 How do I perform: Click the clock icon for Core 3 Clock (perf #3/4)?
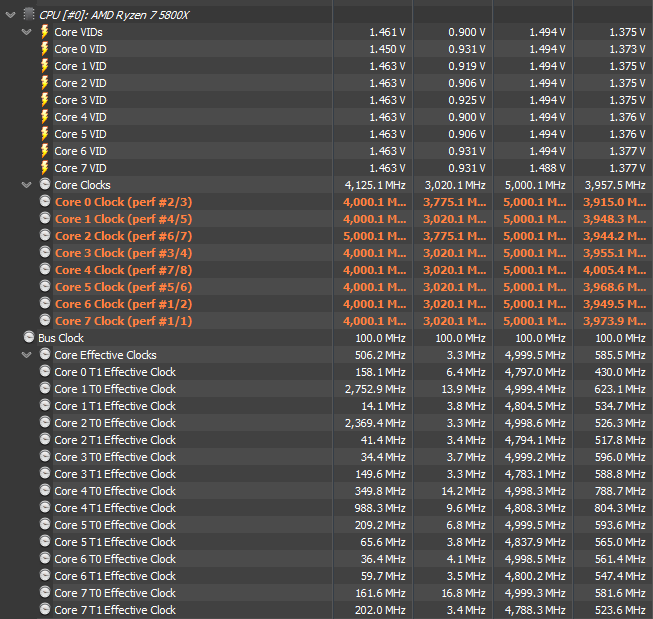(45, 252)
